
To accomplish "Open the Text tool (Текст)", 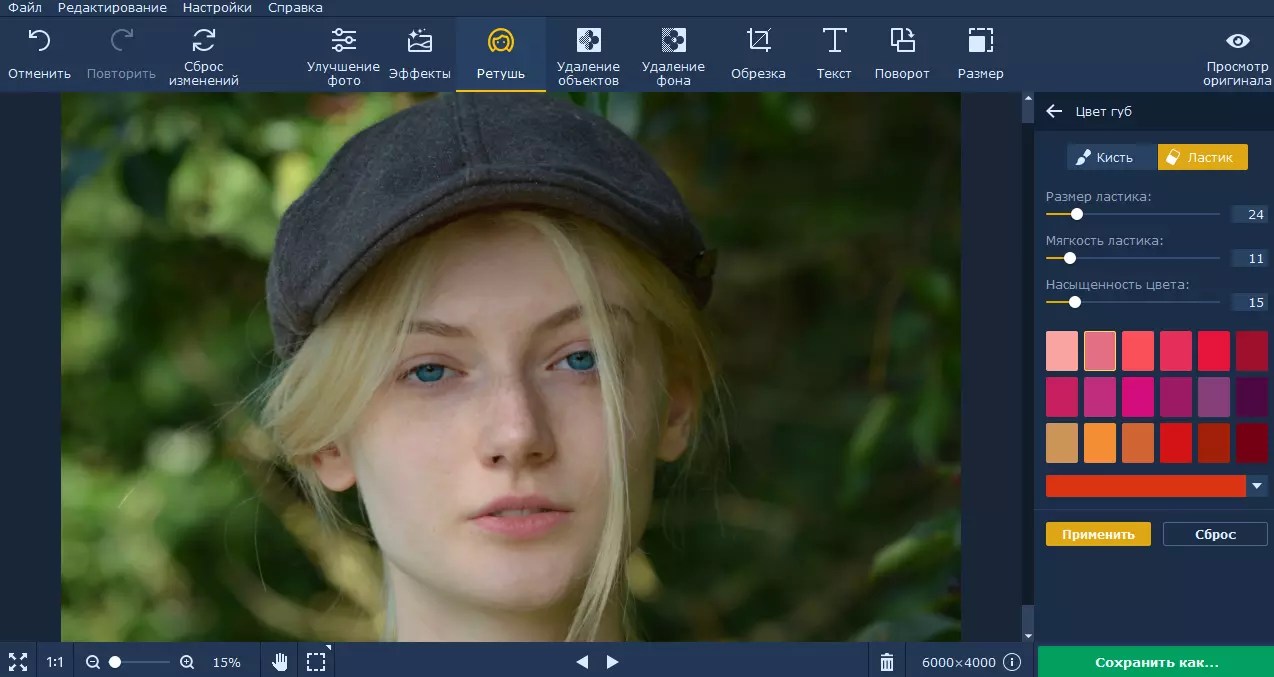I will pyautogui.click(x=833, y=54).
